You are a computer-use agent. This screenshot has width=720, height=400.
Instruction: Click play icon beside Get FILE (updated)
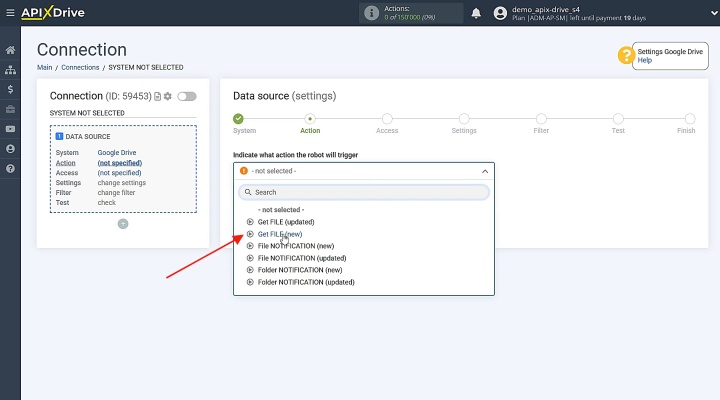(250, 222)
